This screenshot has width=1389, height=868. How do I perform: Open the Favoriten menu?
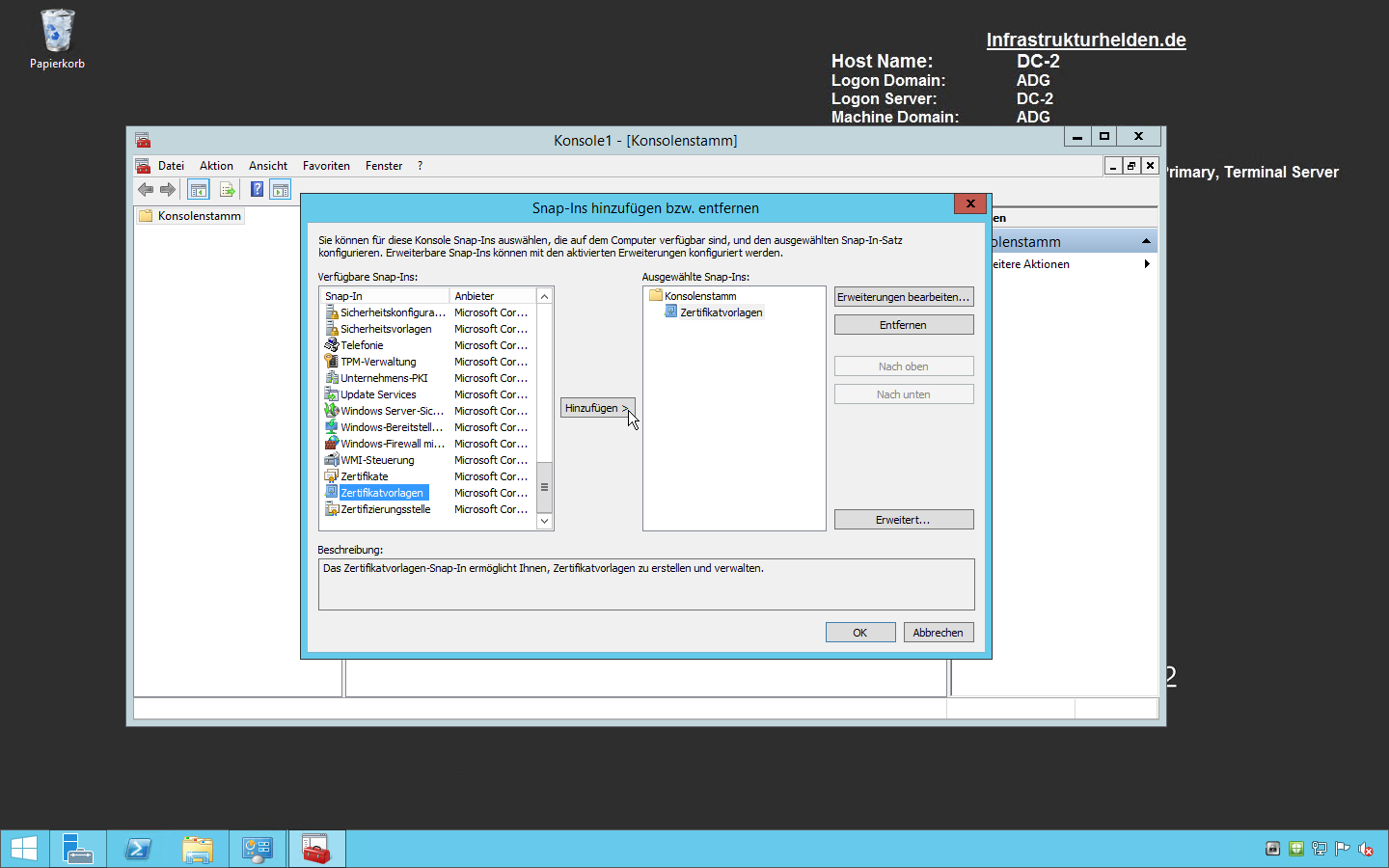click(x=326, y=166)
